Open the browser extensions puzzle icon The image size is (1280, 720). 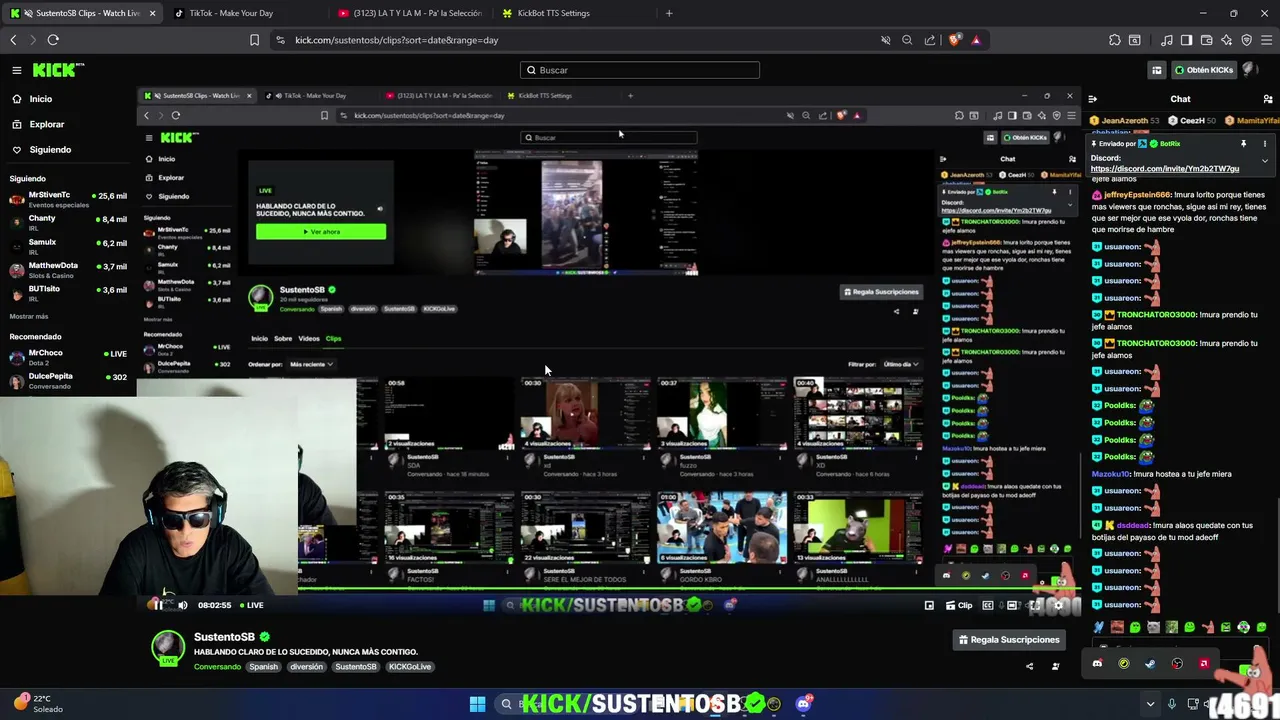(1115, 40)
